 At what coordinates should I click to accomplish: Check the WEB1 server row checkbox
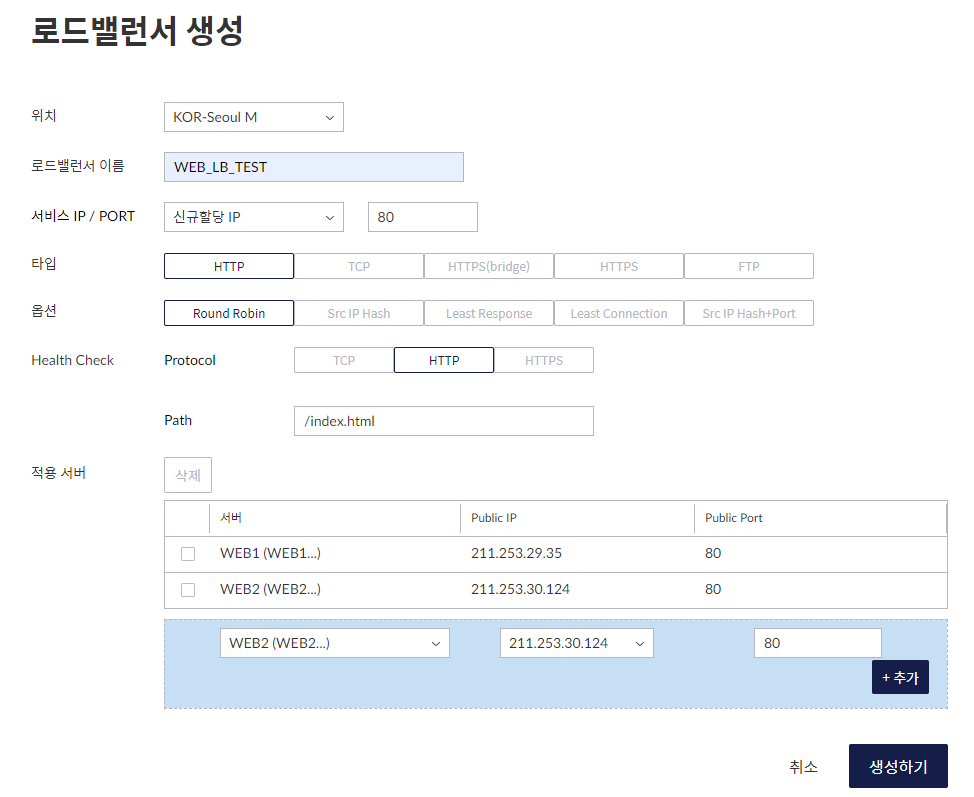click(188, 554)
